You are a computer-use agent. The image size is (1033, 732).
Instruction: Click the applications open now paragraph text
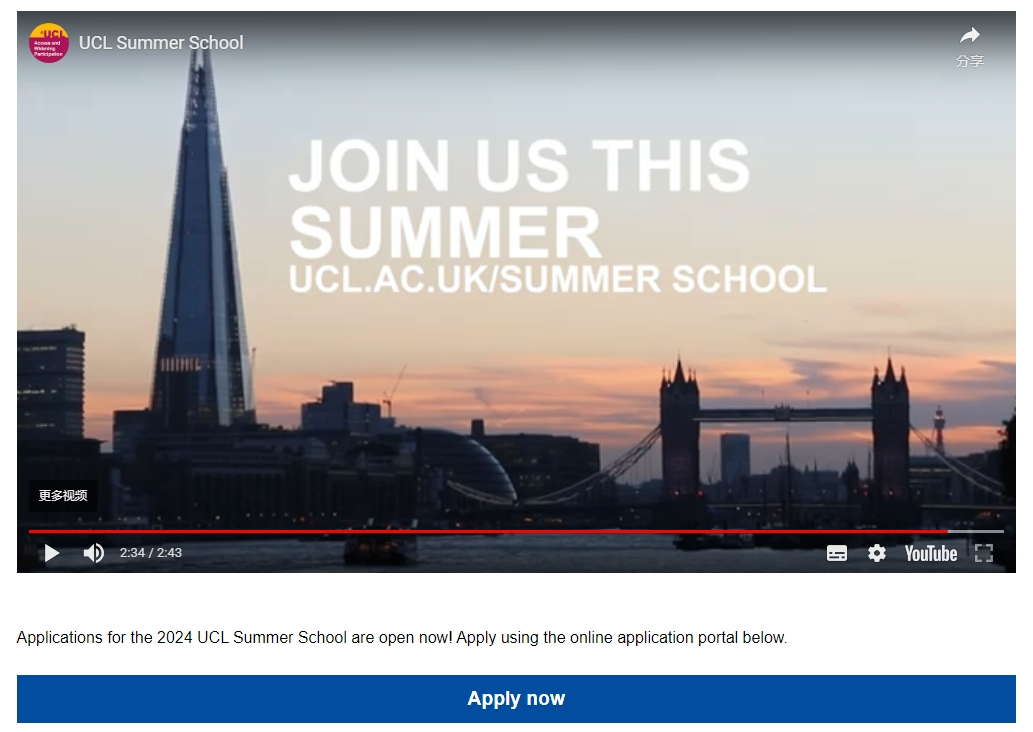click(402, 638)
